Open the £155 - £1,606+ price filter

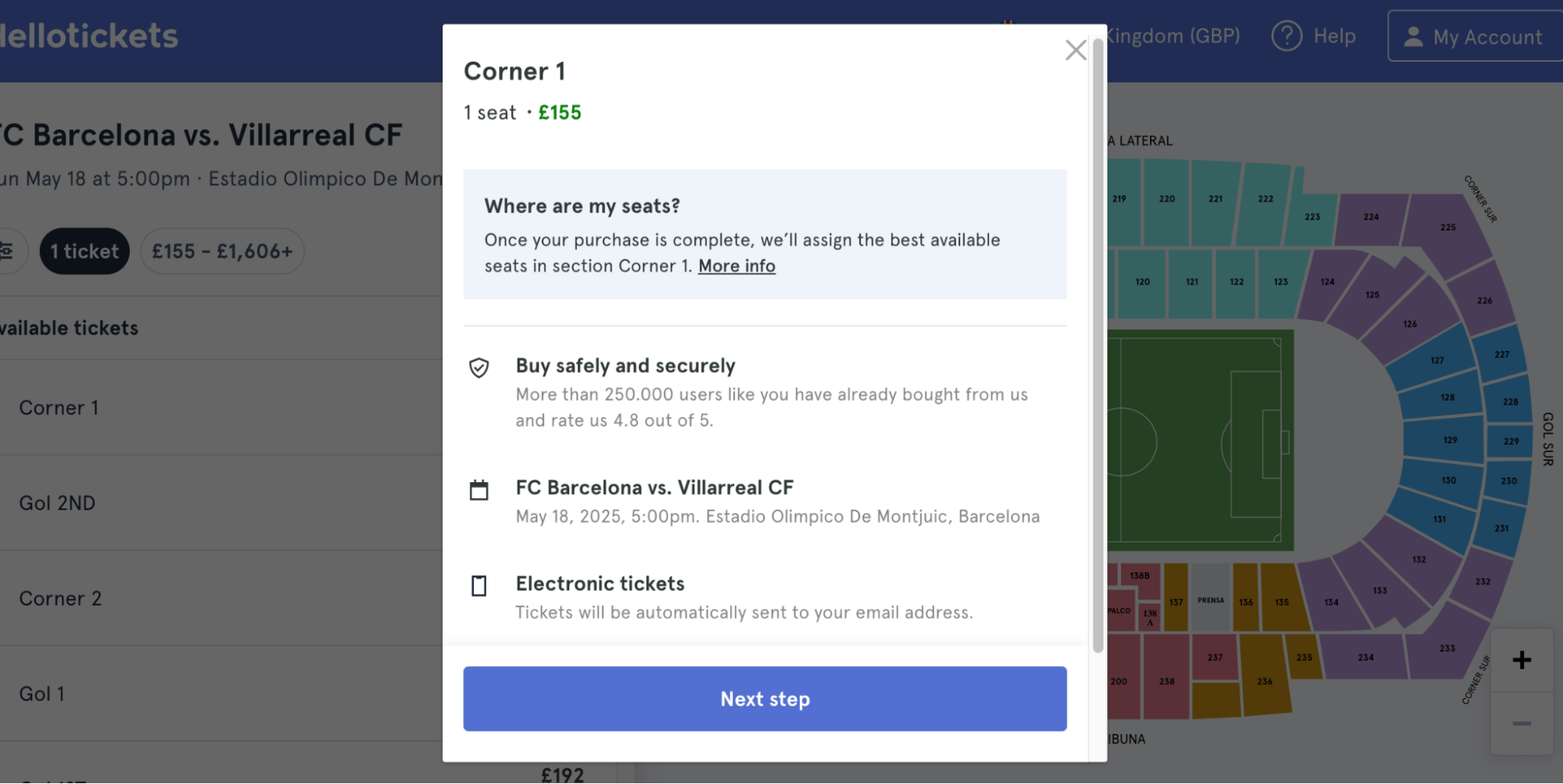(x=222, y=251)
